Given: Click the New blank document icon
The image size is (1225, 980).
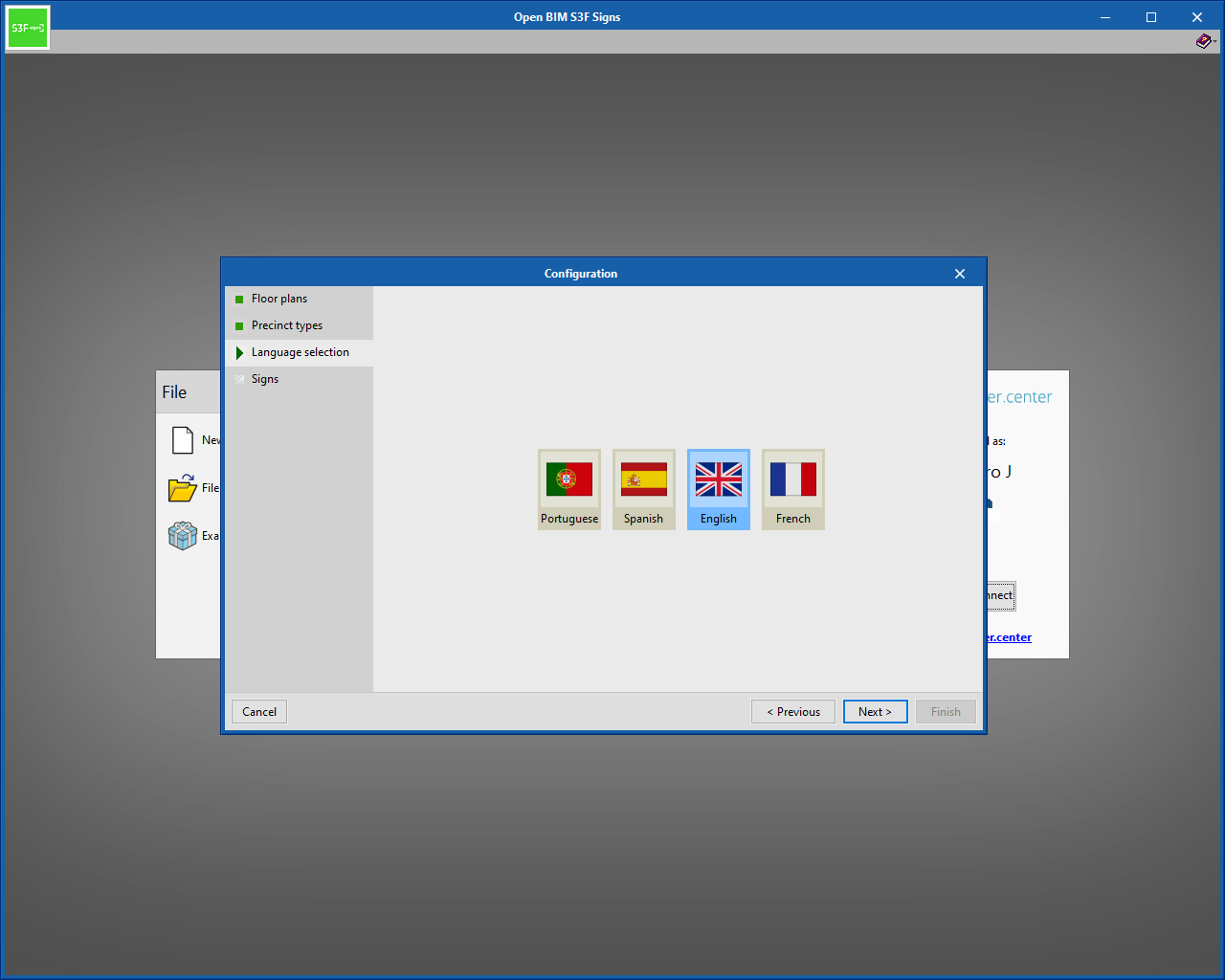Looking at the screenshot, I should tap(183, 440).
